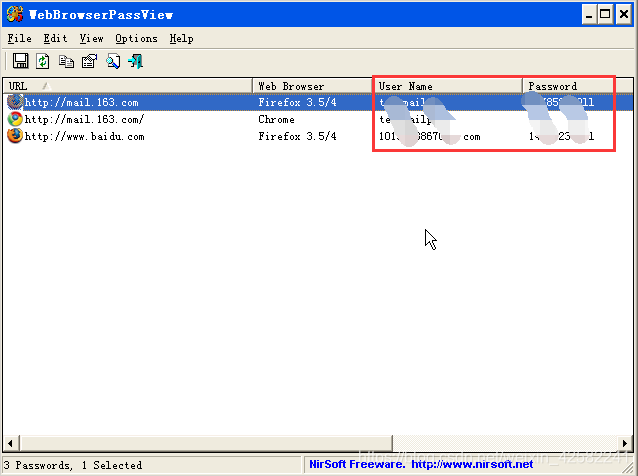The height and width of the screenshot is (476, 638).
Task: Click the Save Selected Items toolbar icon
Action: click(x=20, y=61)
